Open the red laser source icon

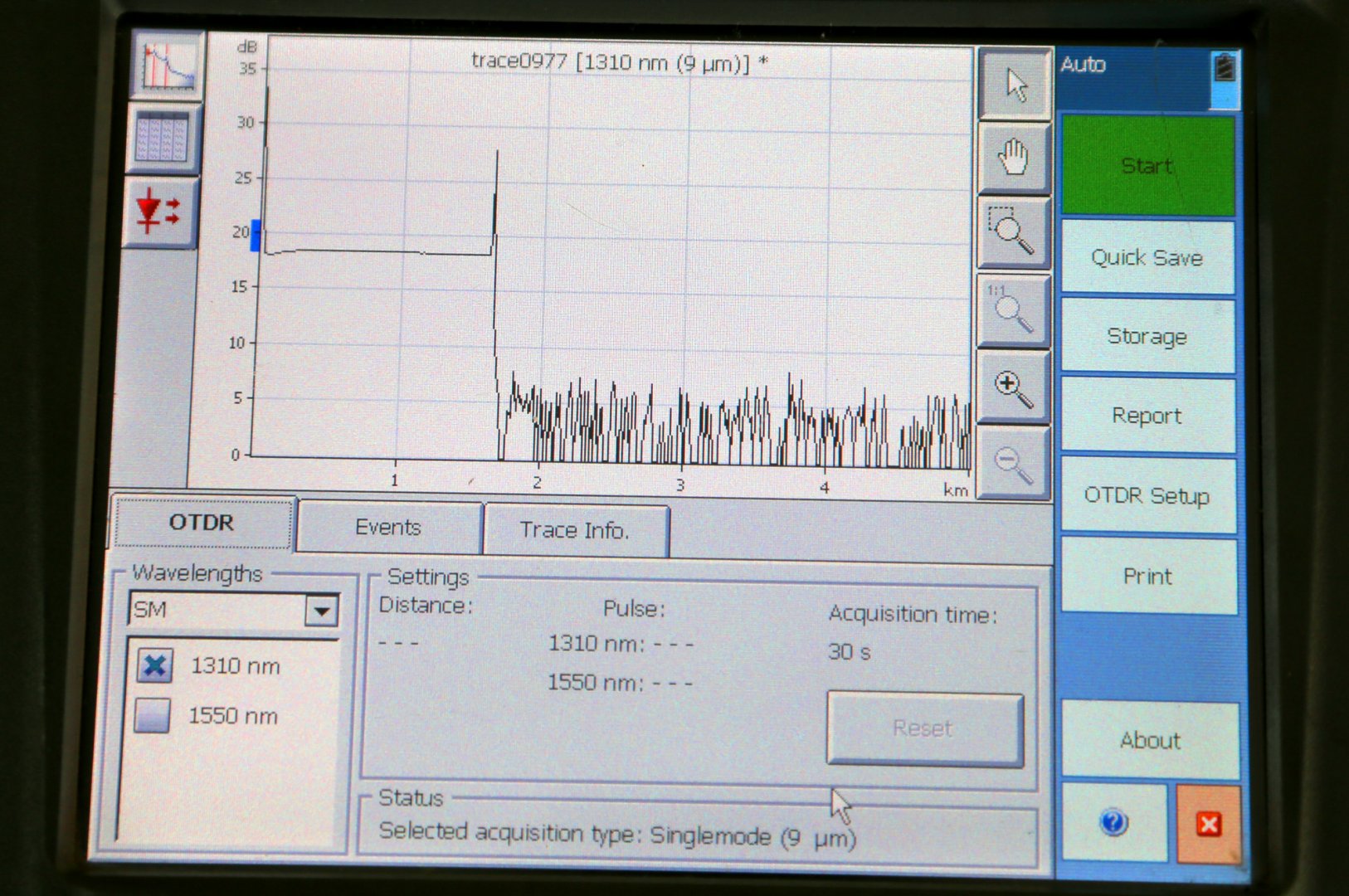tap(158, 212)
